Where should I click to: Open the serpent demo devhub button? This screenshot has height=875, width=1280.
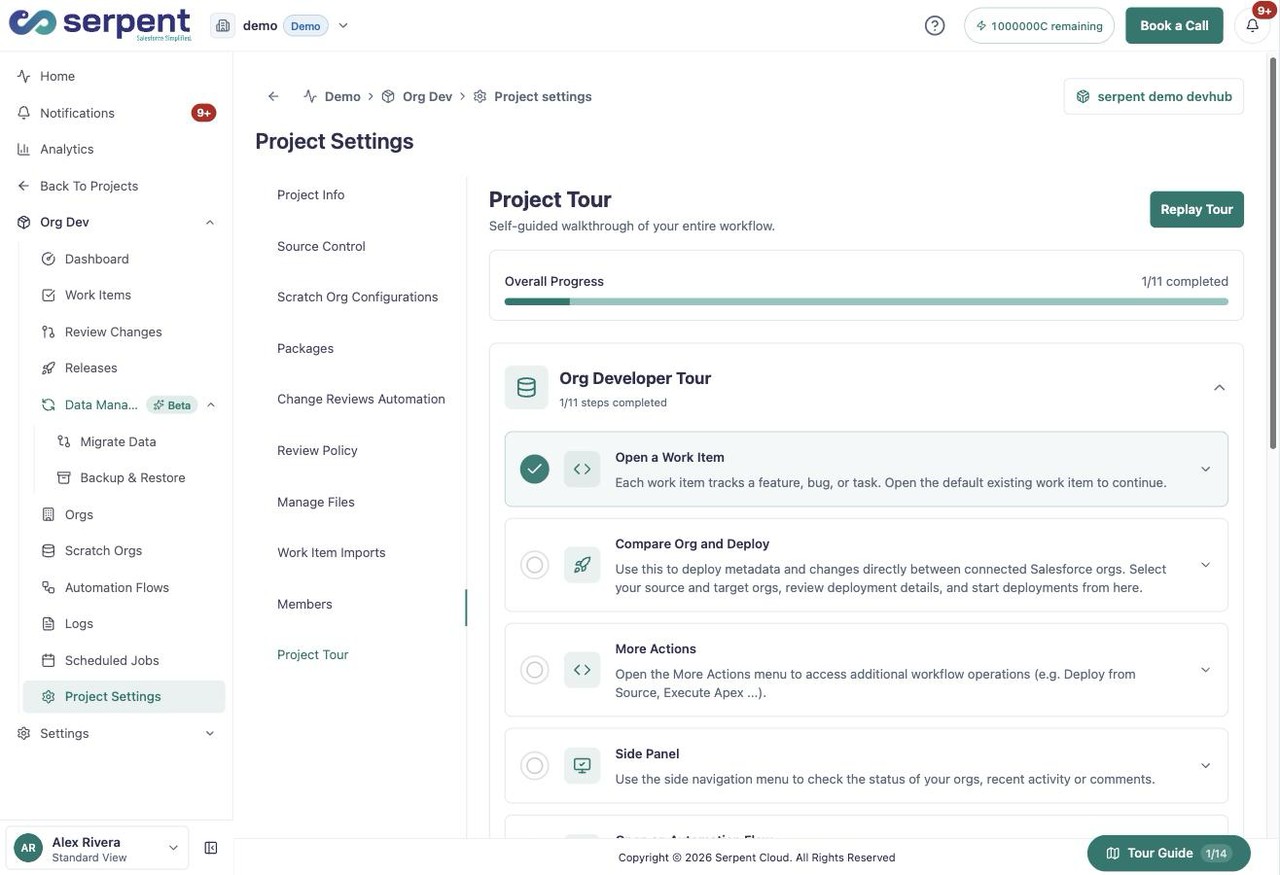point(1154,96)
